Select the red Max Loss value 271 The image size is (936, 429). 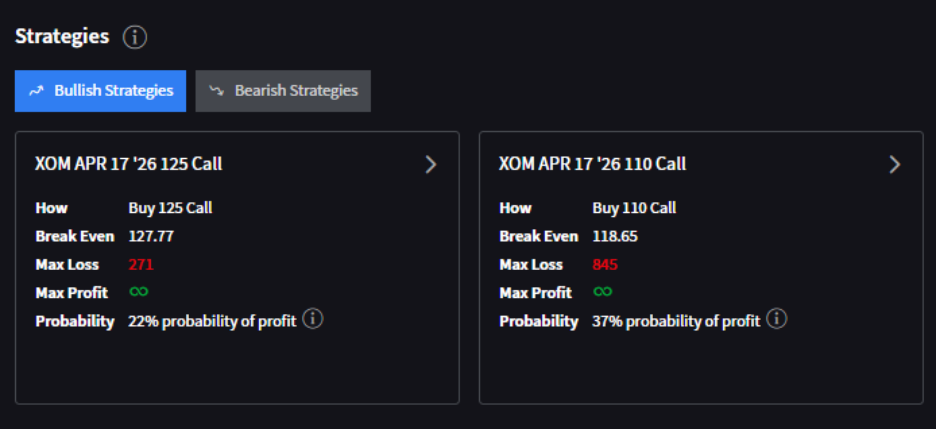point(141,265)
